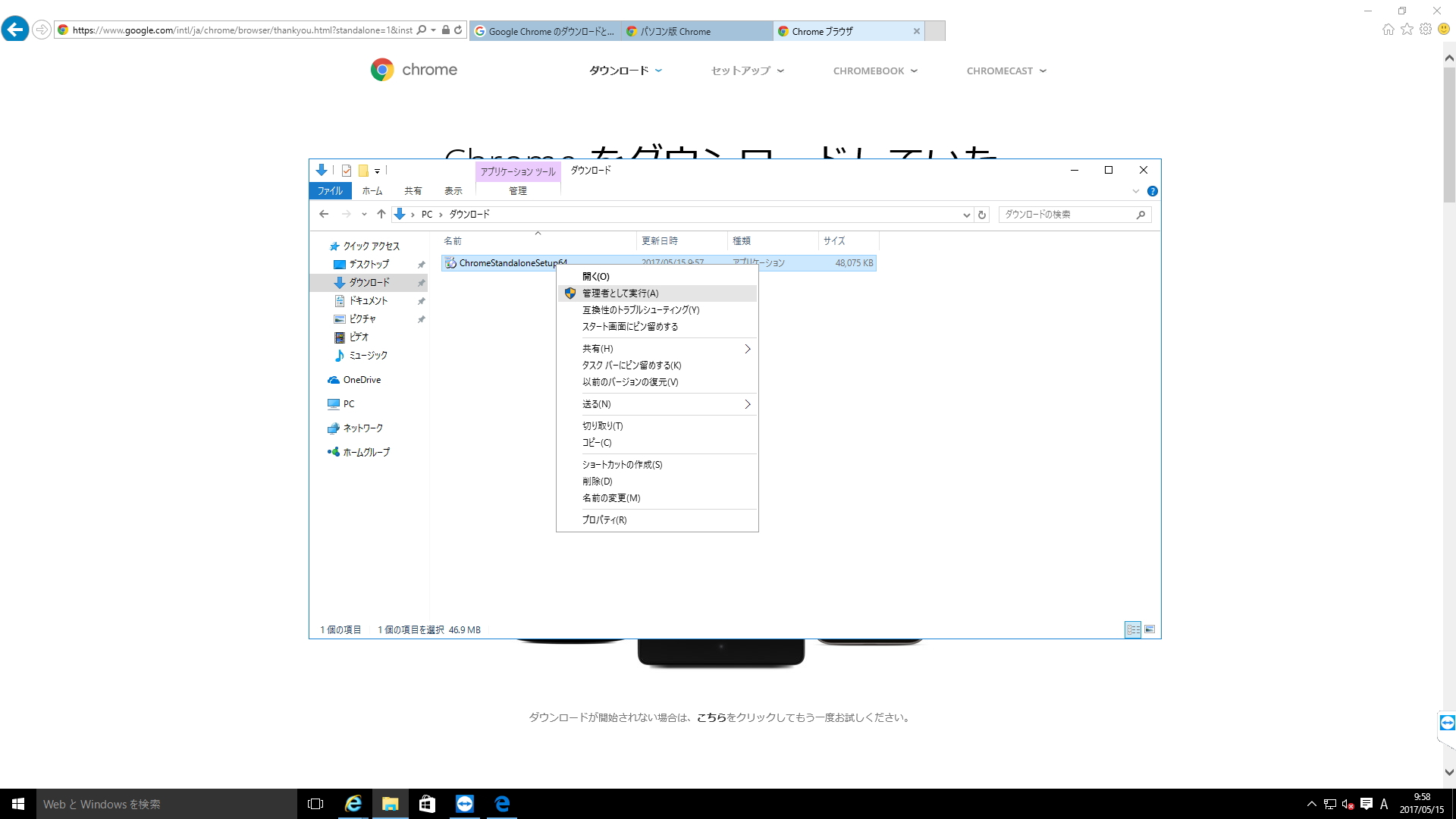Select 管理者として実行(A) in context menu

(657, 293)
